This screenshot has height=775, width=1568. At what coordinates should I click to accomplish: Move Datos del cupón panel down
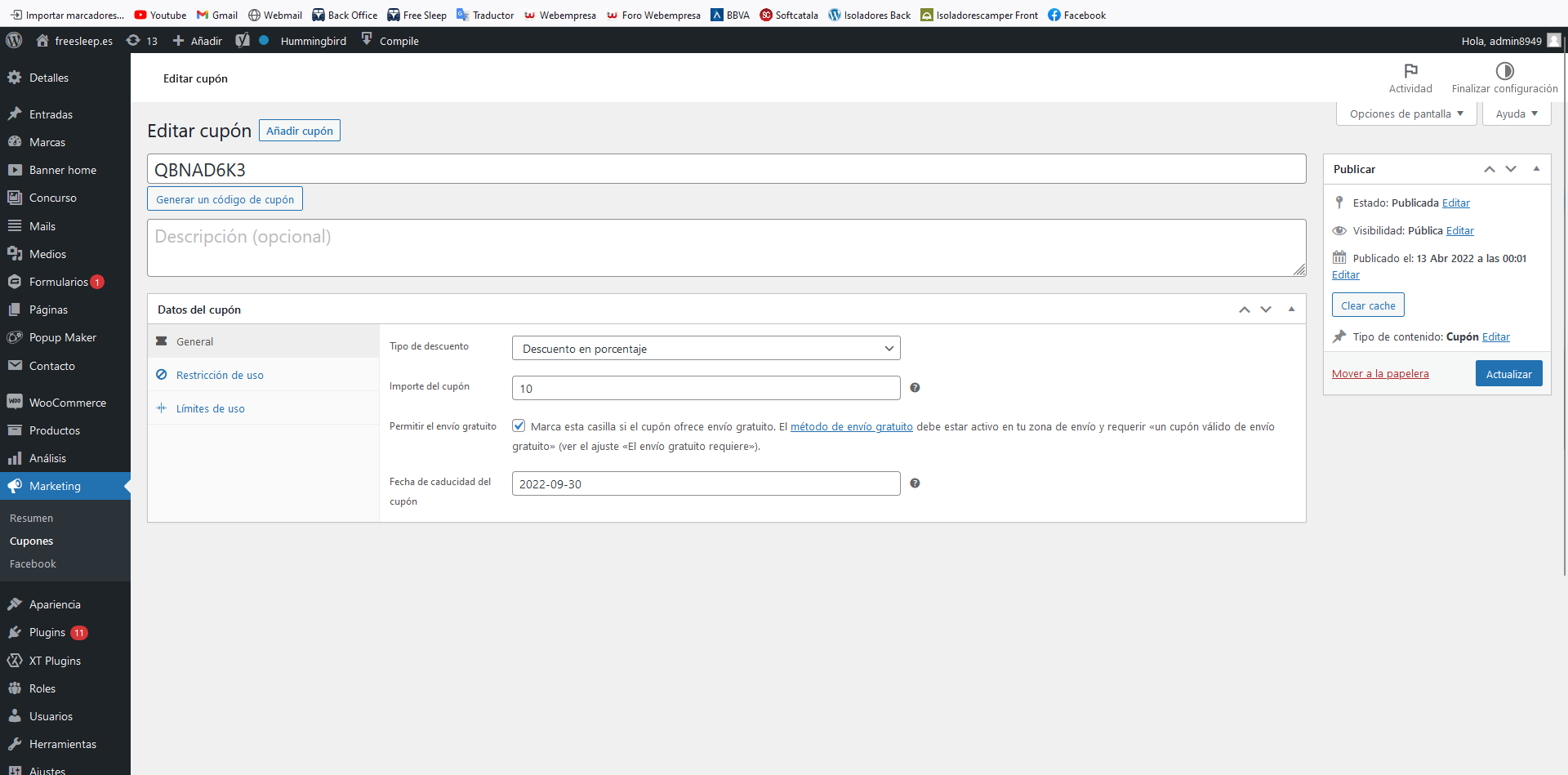tap(1266, 310)
